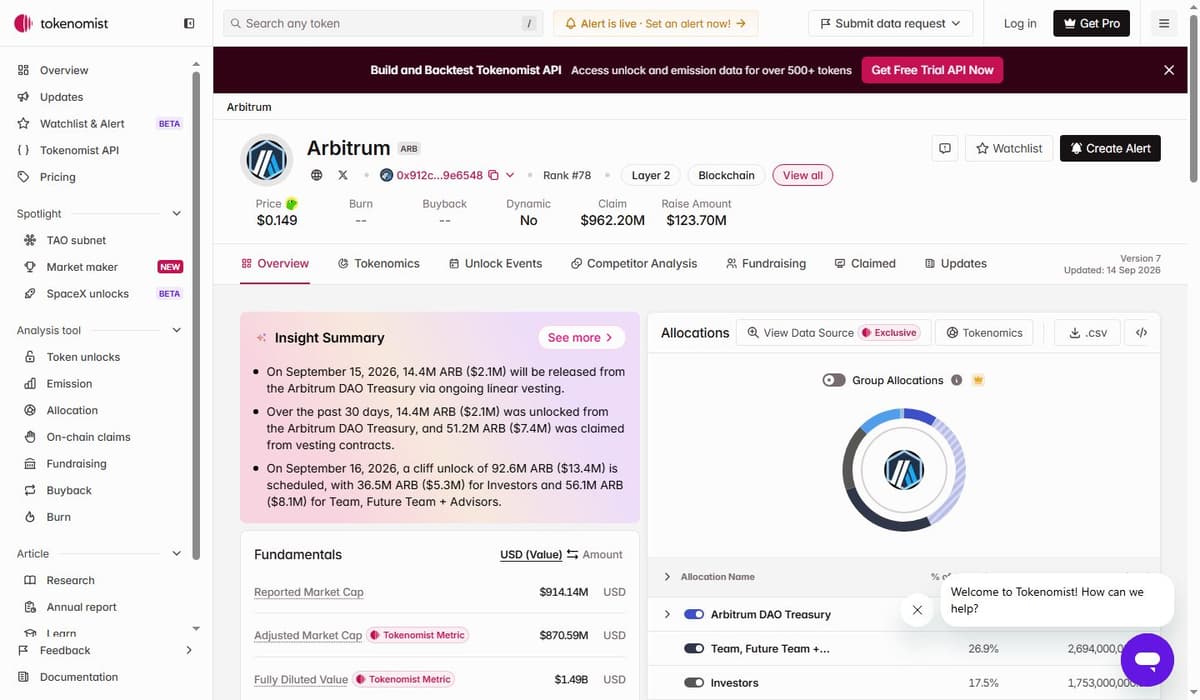Add Arbitrum to Watchlist
Viewport: 1200px width, 700px height.
[1009, 148]
